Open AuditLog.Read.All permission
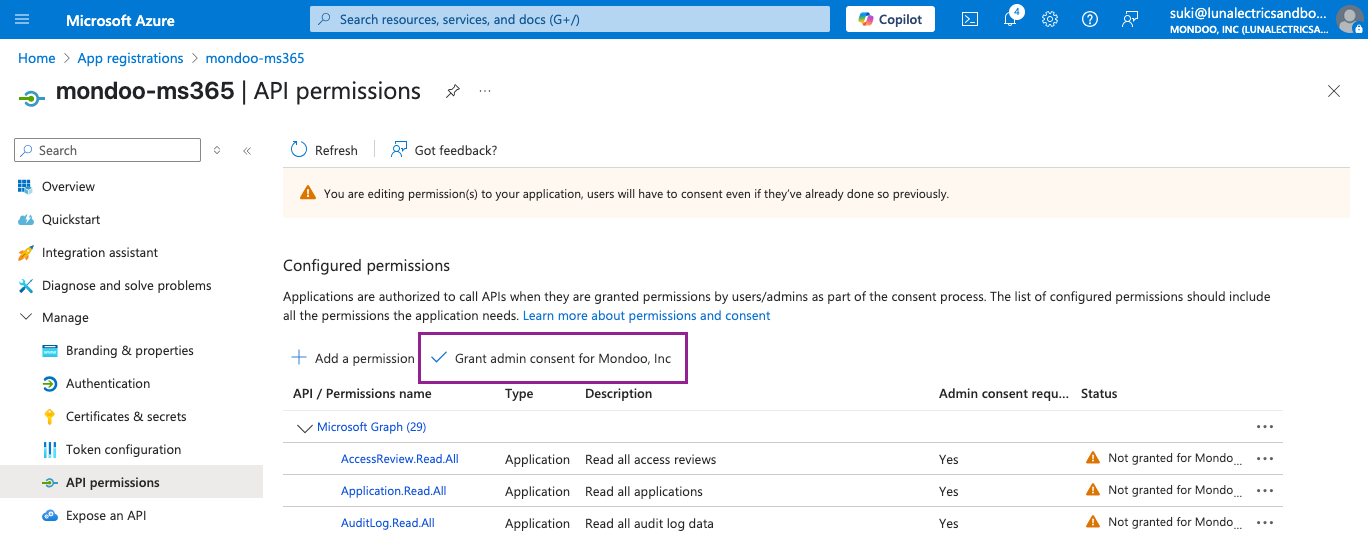Viewport: 1368px width, 535px height. tap(388, 523)
